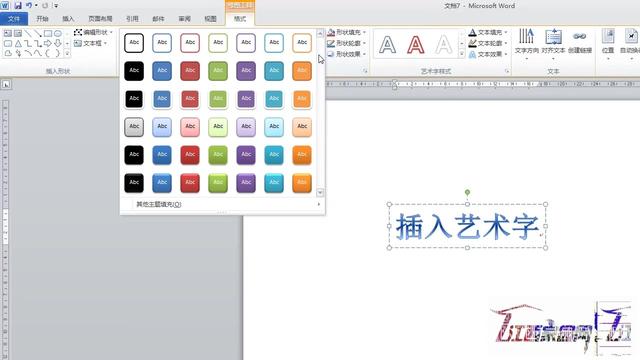Select the 格式 (Format) tab

click(240, 19)
